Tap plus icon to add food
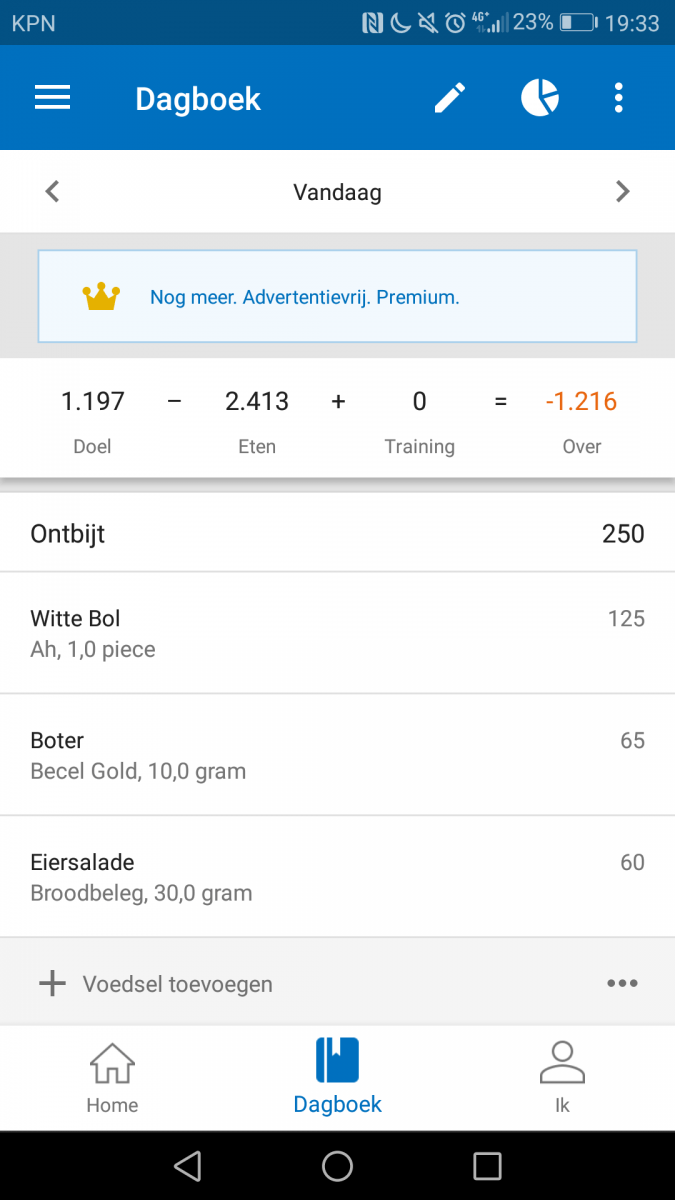Image resolution: width=675 pixels, height=1200 pixels. pos(52,984)
